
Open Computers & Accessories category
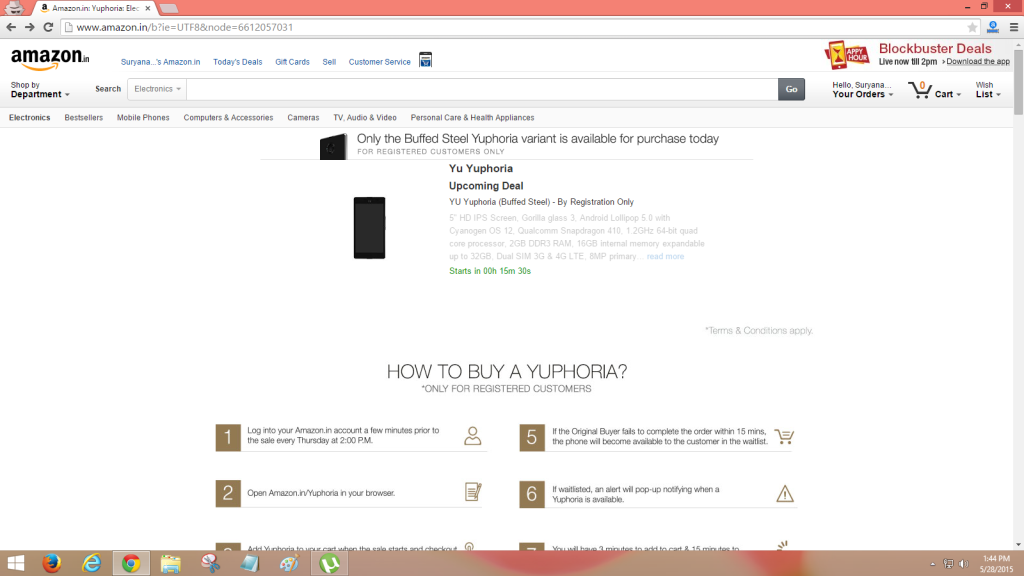228,118
